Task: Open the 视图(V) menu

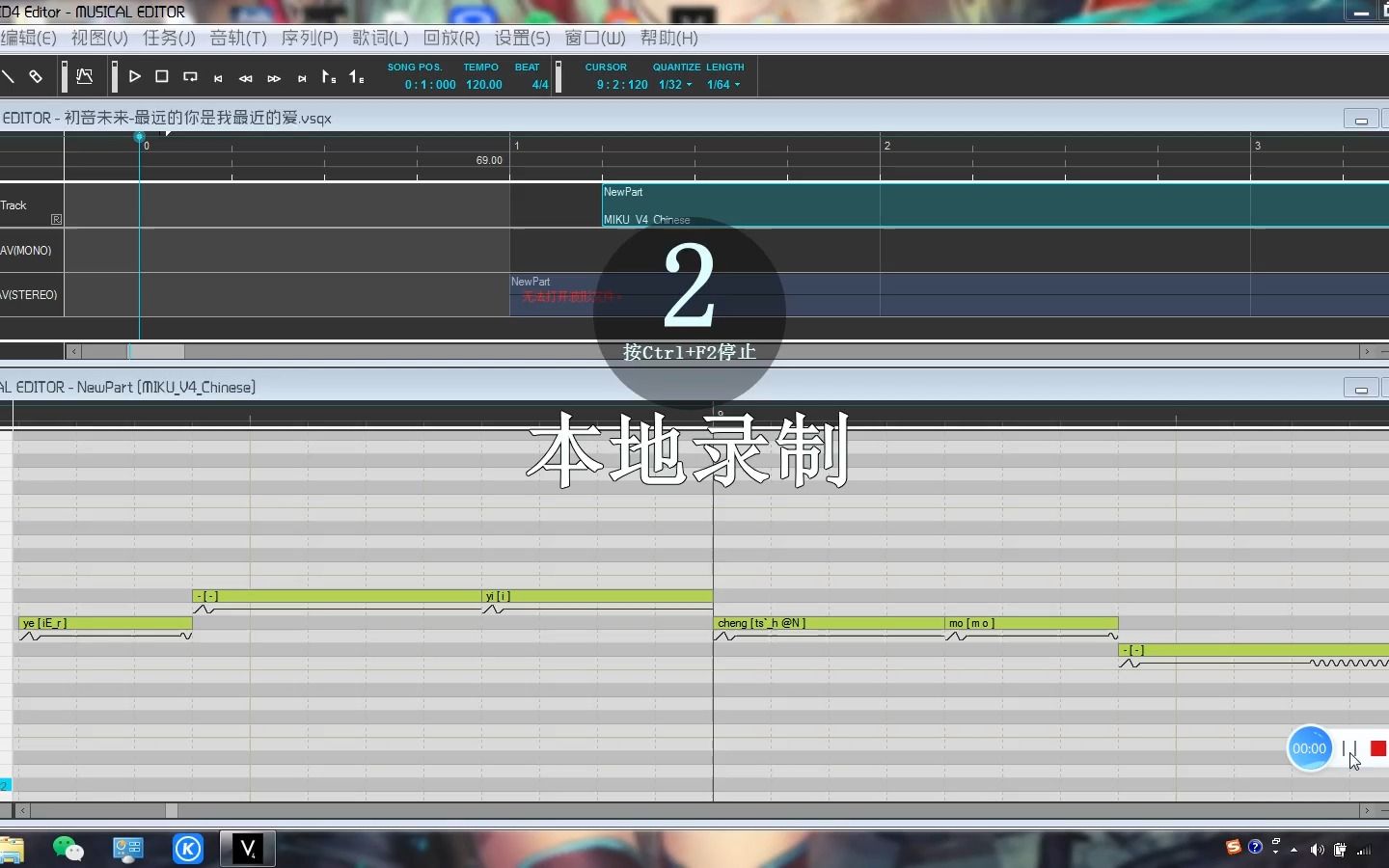Action: pyautogui.click(x=99, y=38)
